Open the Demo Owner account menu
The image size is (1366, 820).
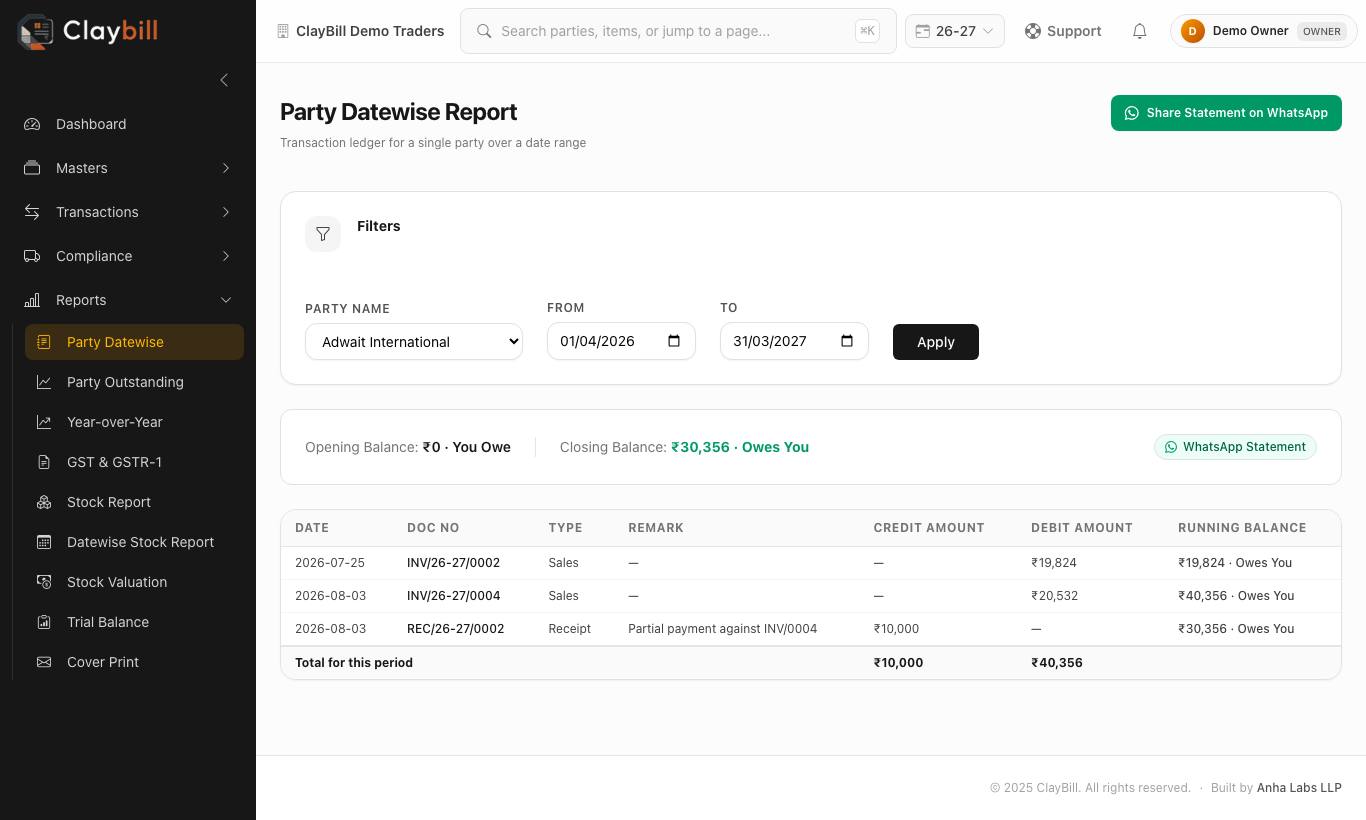pyautogui.click(x=1264, y=31)
